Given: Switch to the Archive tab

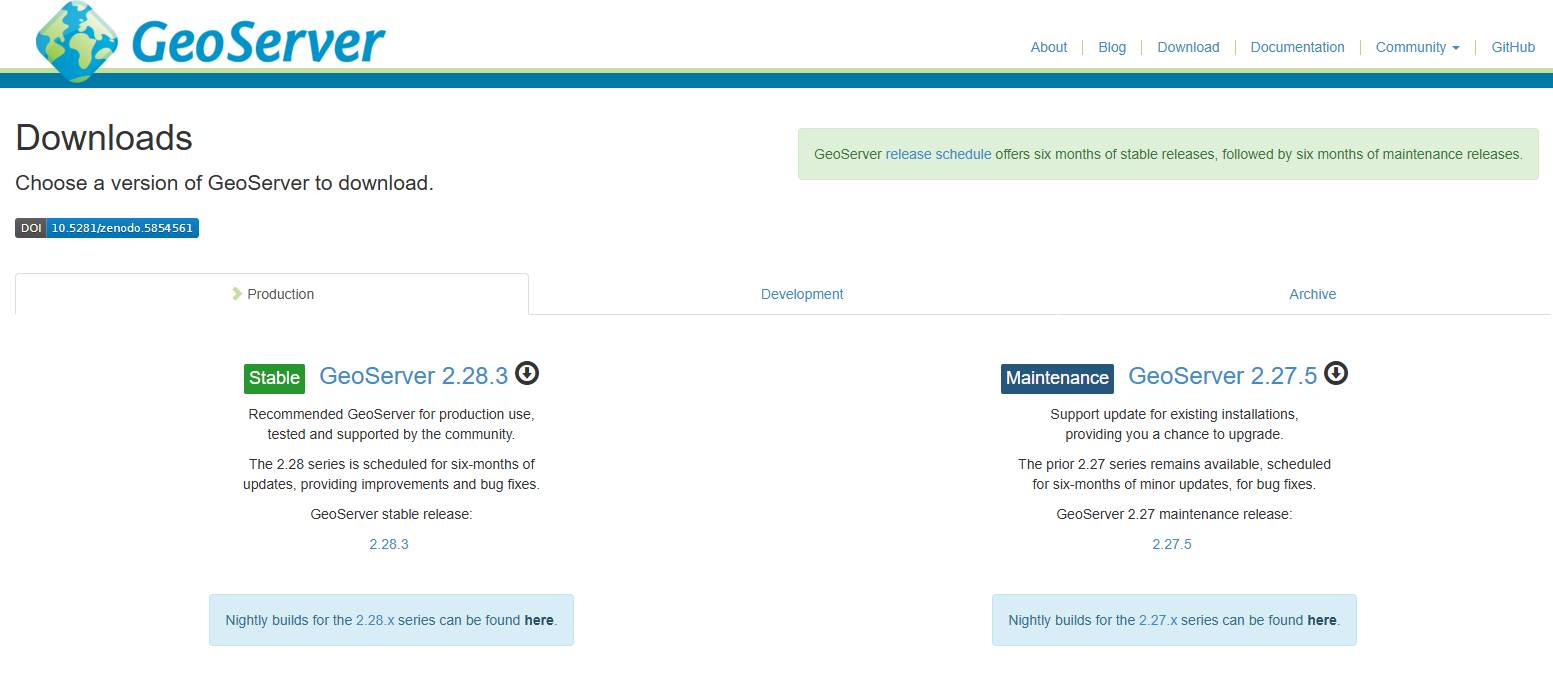Looking at the screenshot, I should point(1312,294).
